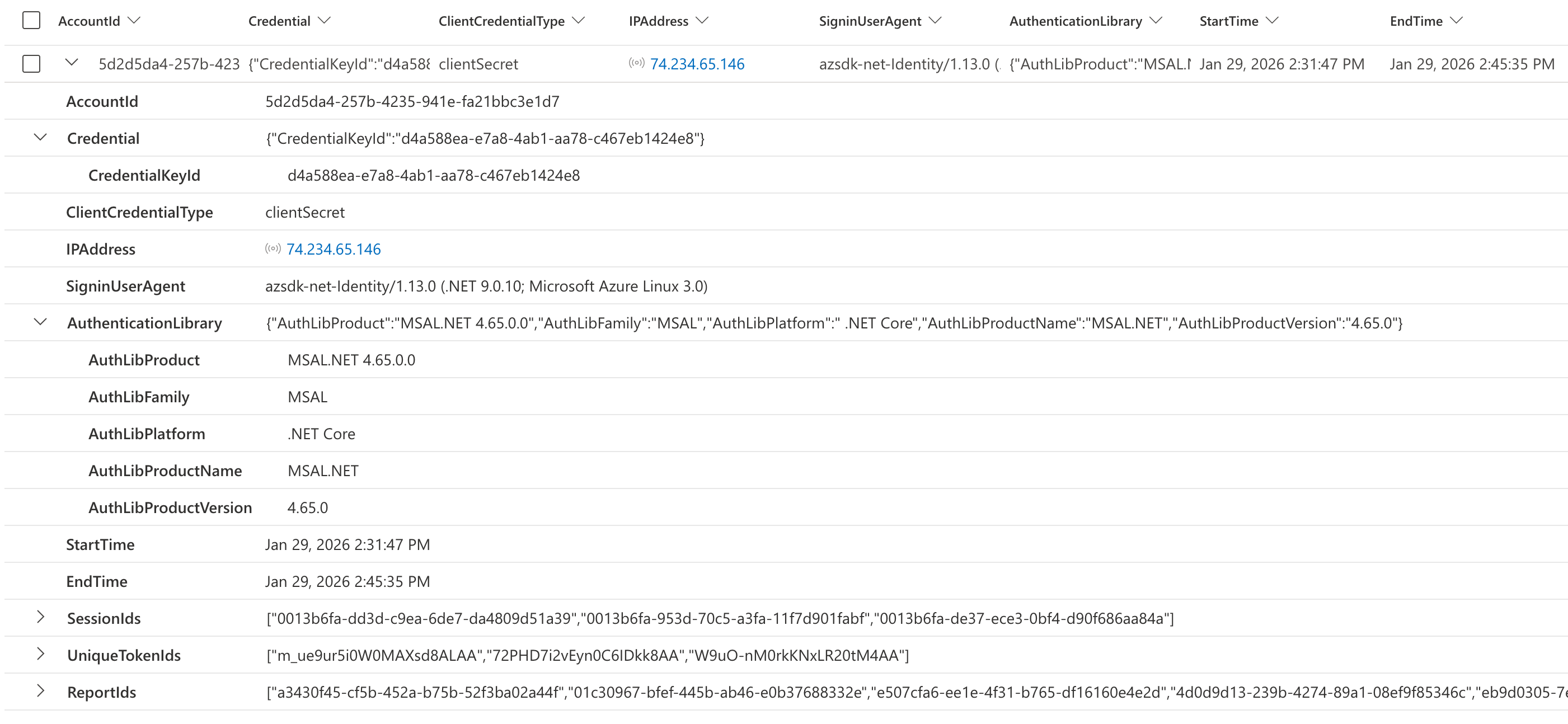Collapse the AuthenticationLibrary field details
Viewport: 1568px width, 724px height.
[x=40, y=322]
